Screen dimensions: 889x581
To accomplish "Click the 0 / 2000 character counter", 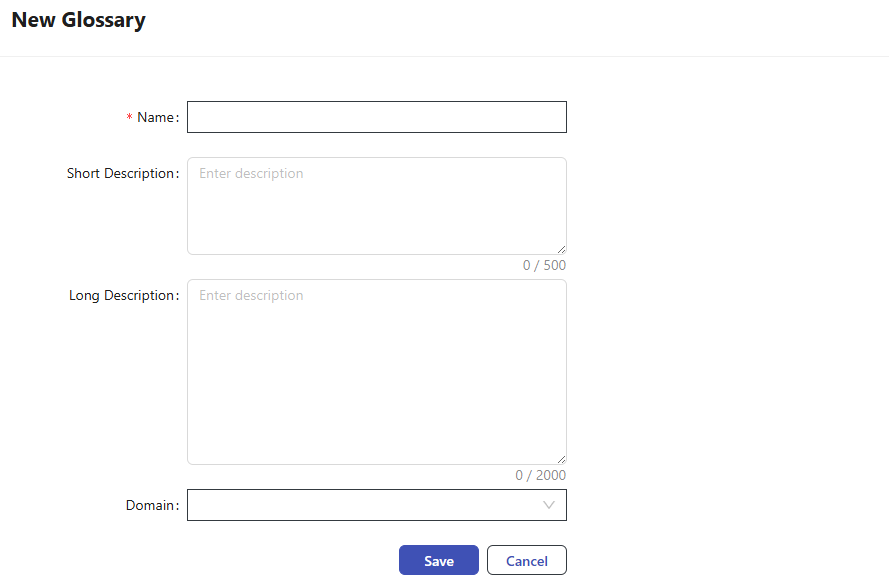I will pyautogui.click(x=540, y=476).
